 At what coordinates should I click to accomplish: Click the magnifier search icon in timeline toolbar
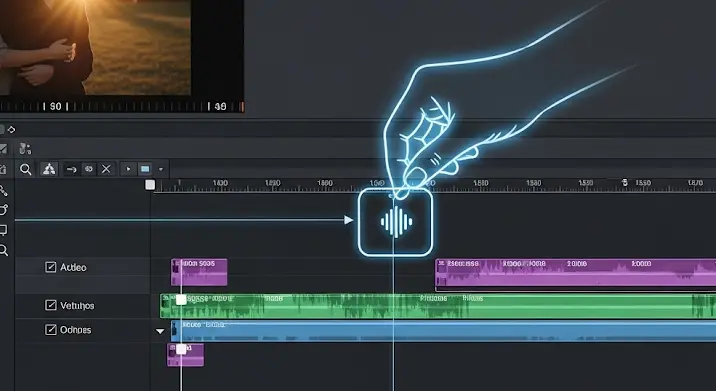point(26,169)
